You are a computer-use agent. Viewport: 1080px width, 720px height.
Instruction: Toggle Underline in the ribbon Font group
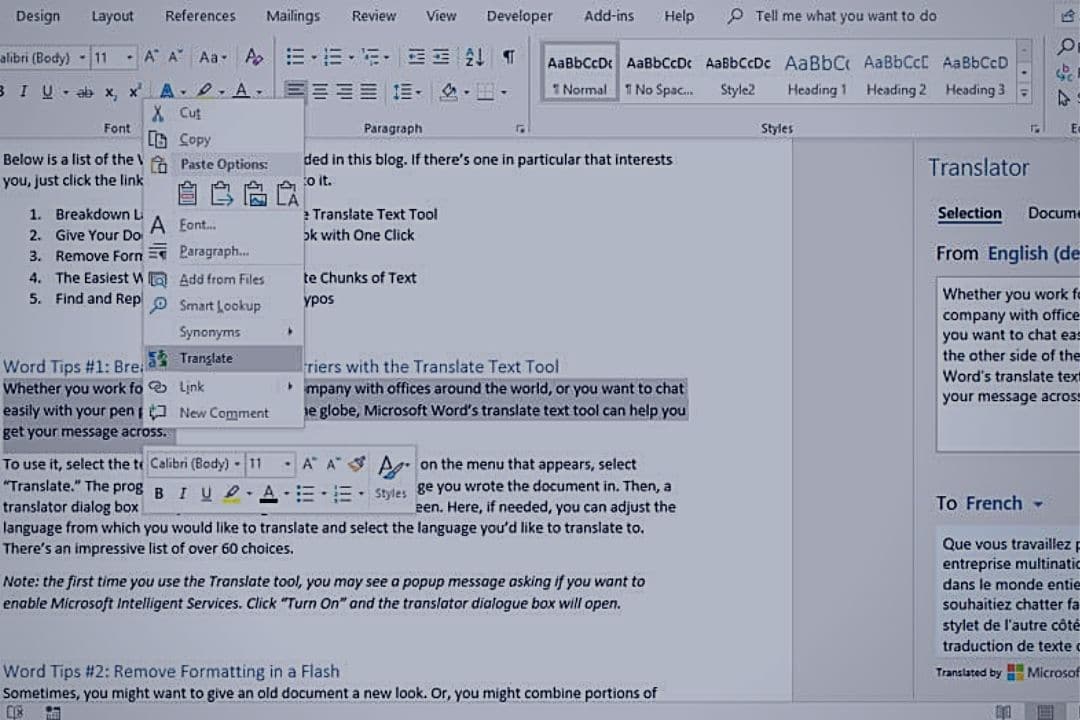[x=47, y=92]
